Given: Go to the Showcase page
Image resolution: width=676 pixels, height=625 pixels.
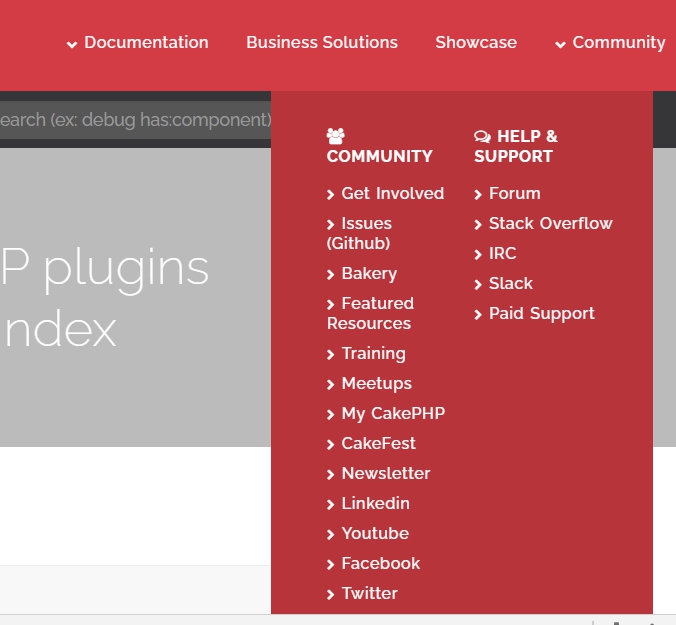Looking at the screenshot, I should 476,43.
